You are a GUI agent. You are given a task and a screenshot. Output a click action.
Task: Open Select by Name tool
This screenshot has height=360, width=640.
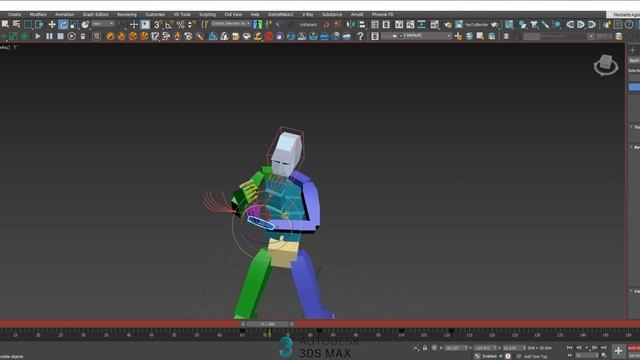click(16, 24)
